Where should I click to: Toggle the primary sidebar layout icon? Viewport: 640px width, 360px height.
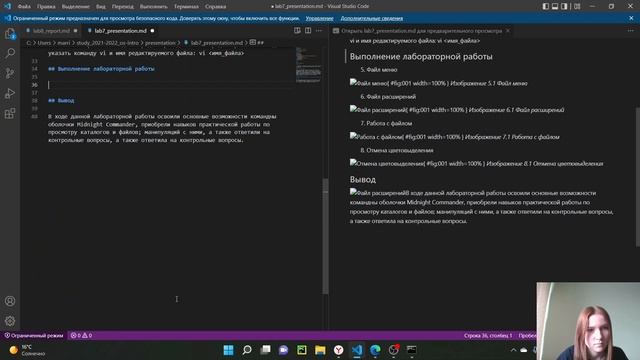click(546, 6)
